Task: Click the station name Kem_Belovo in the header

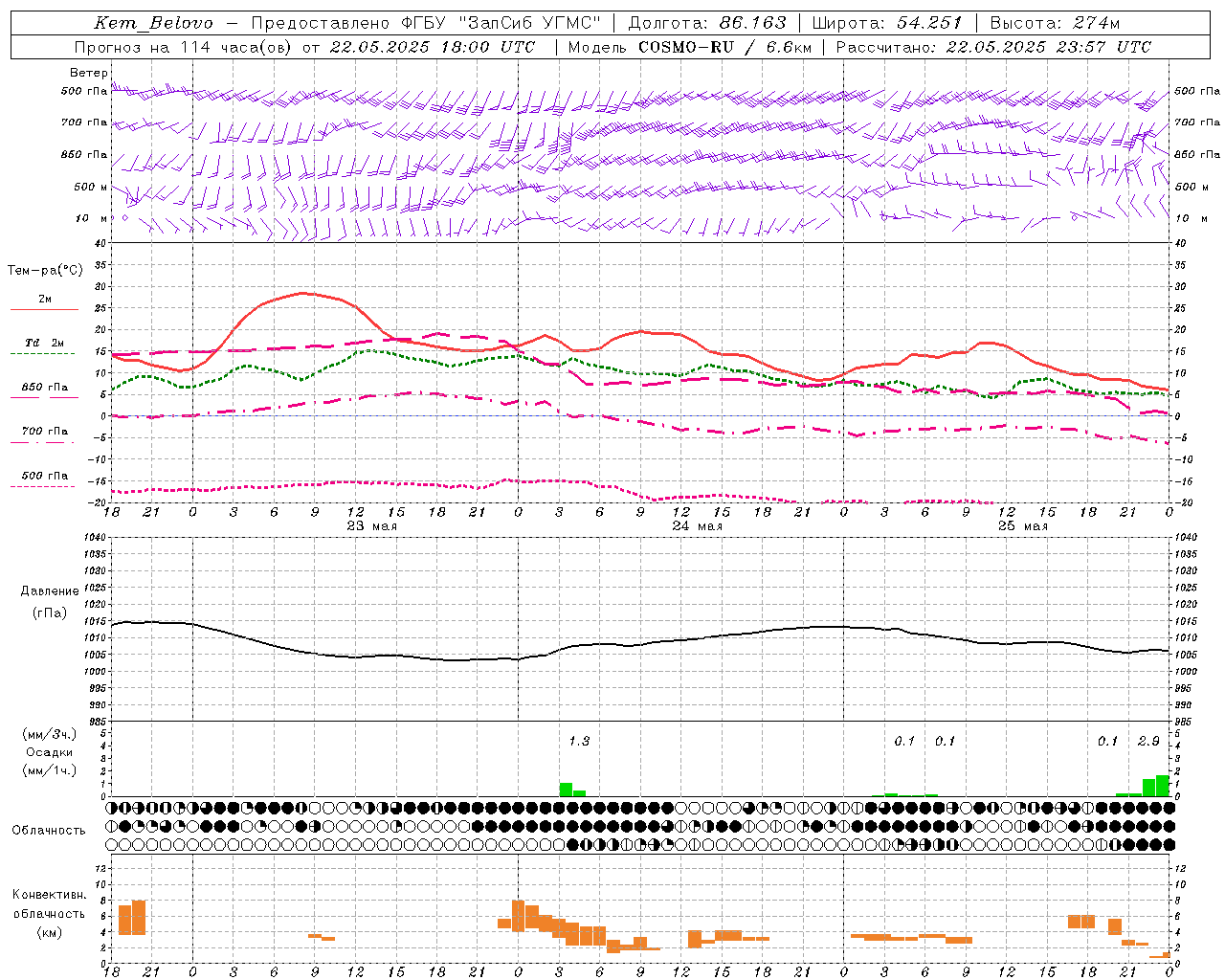Action: click(153, 23)
